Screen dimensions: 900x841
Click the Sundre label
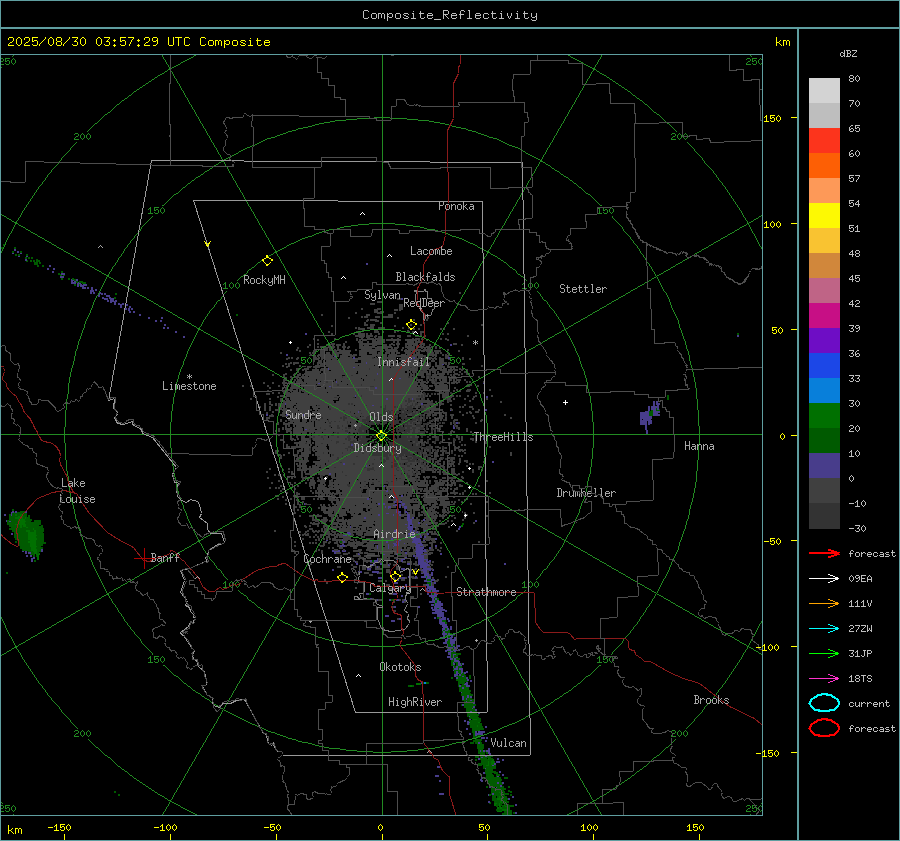click(x=303, y=414)
